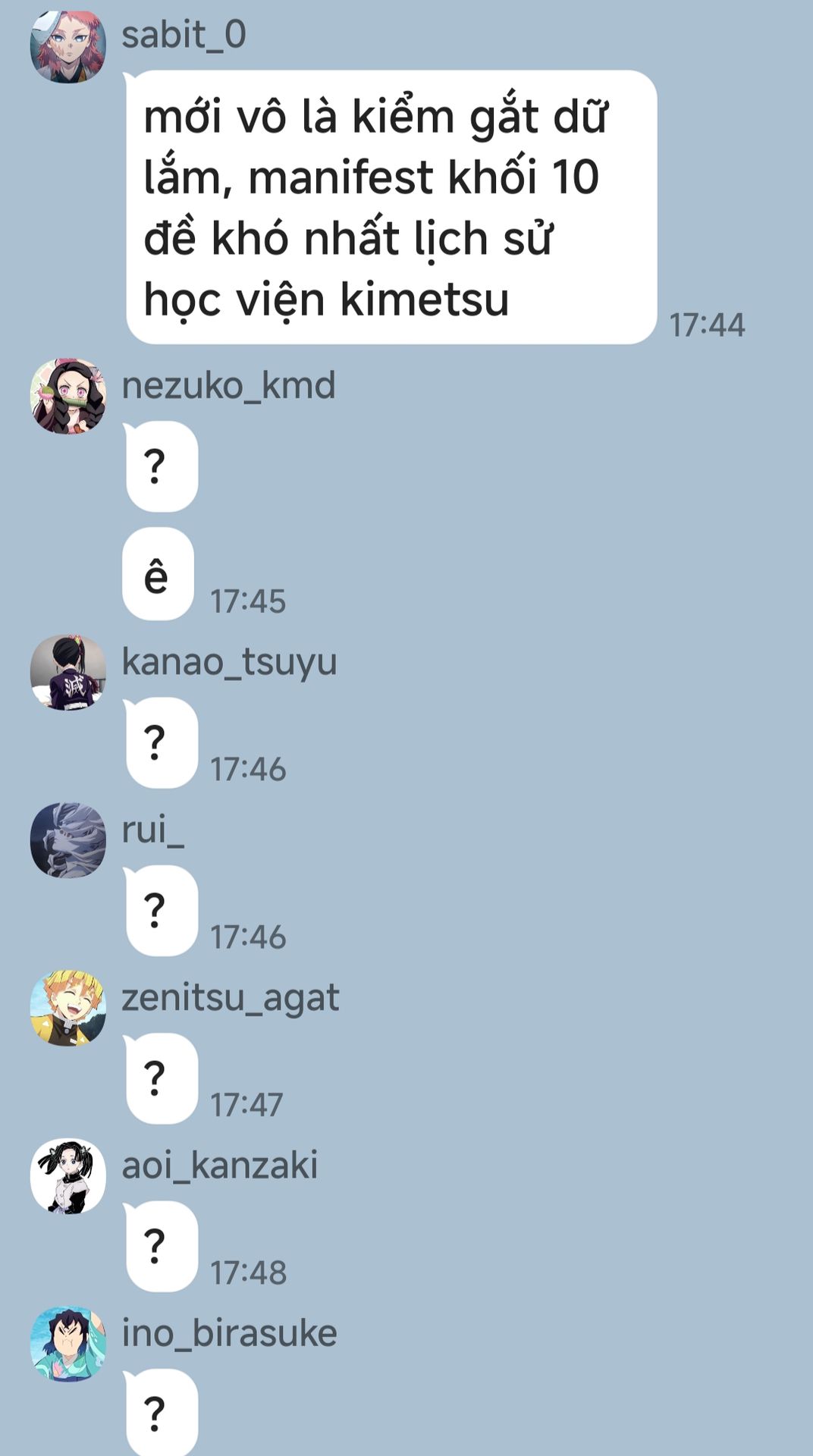The image size is (813, 1456).
Task: Select kanao_tsuyu's "?" message bubble
Action: point(161,742)
